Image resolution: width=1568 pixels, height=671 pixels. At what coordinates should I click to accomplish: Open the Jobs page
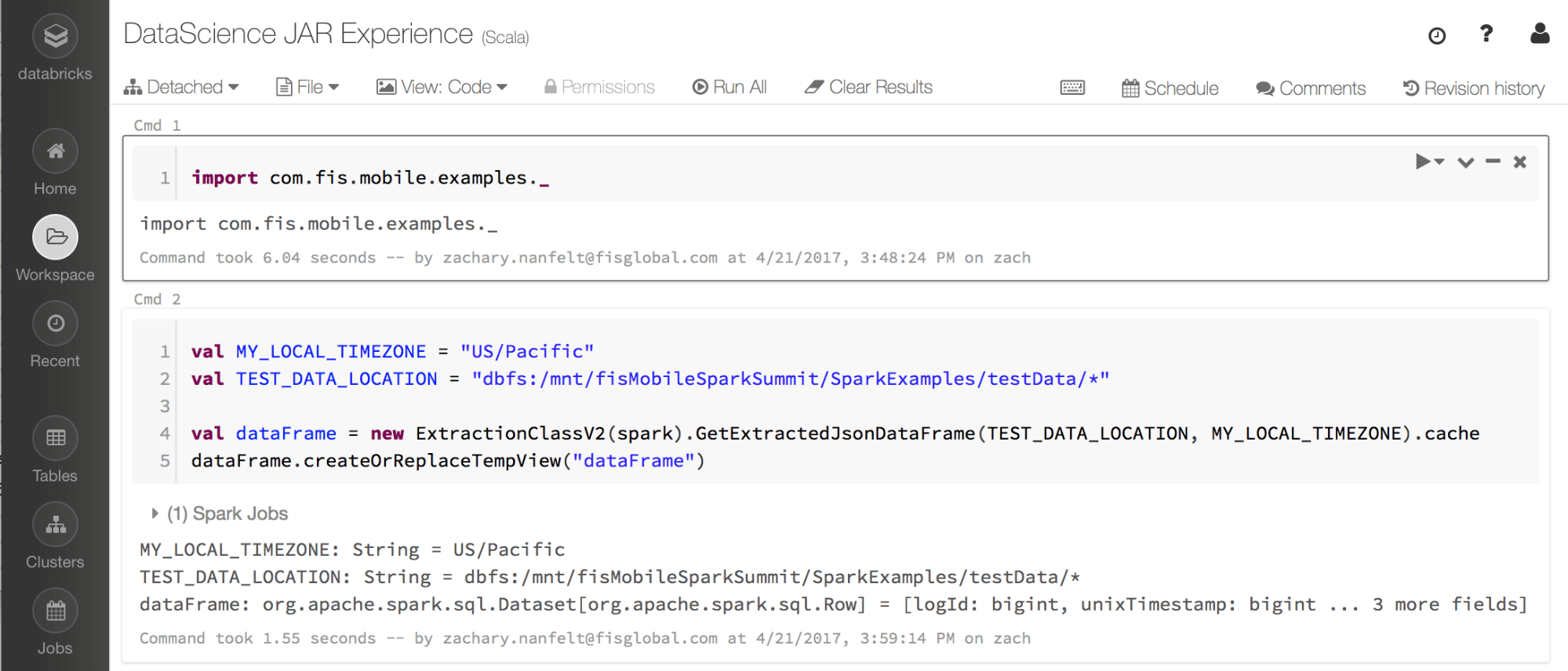coord(55,611)
